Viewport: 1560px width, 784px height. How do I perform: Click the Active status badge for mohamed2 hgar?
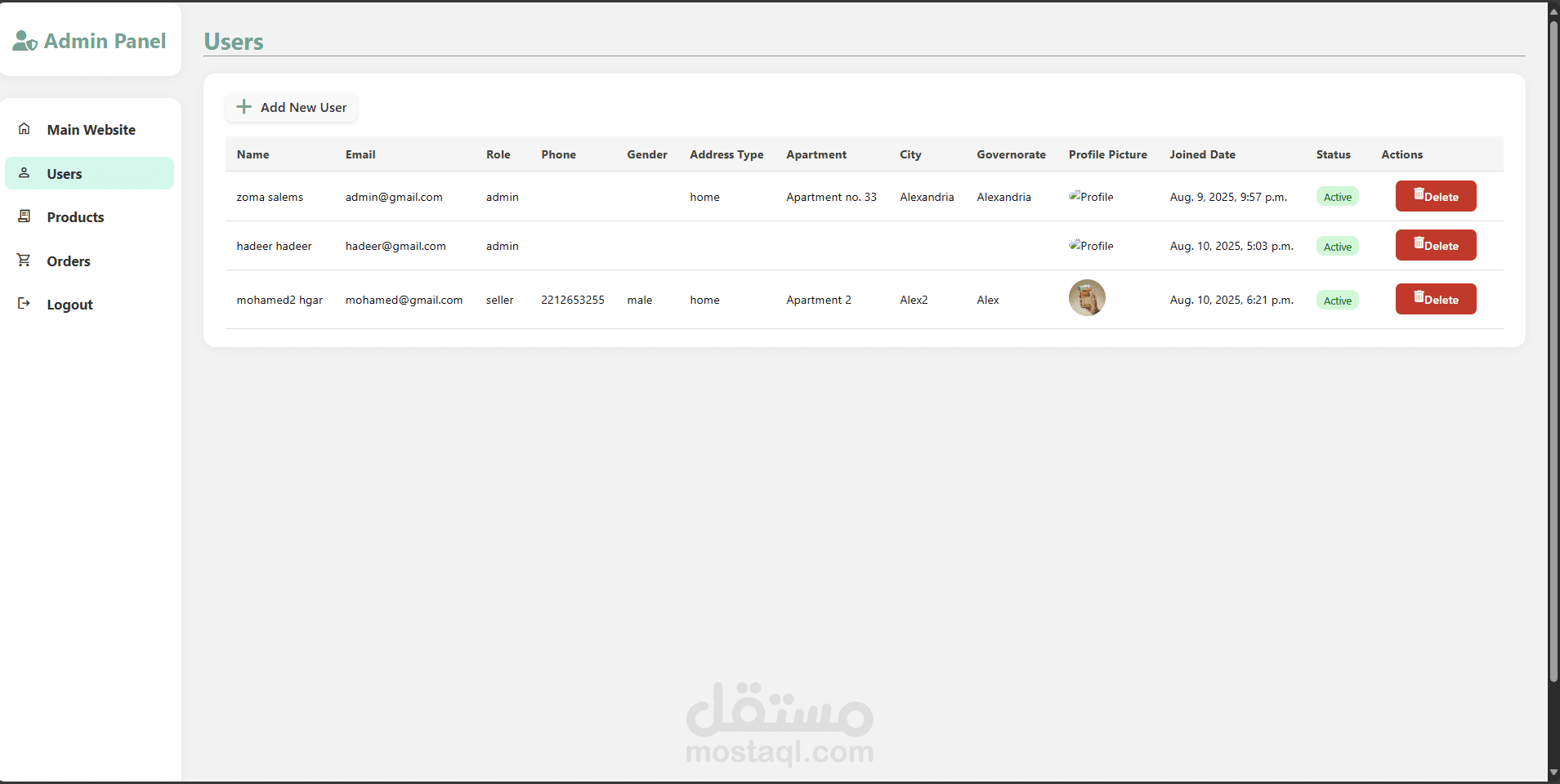(1338, 301)
